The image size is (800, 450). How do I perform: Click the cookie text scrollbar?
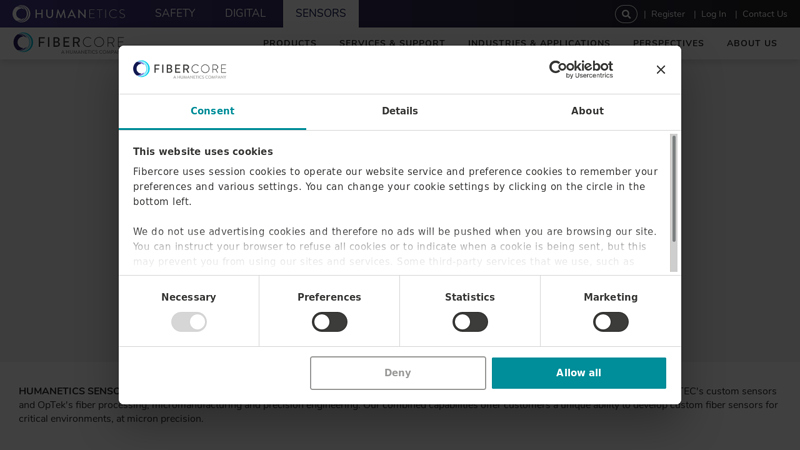click(674, 190)
